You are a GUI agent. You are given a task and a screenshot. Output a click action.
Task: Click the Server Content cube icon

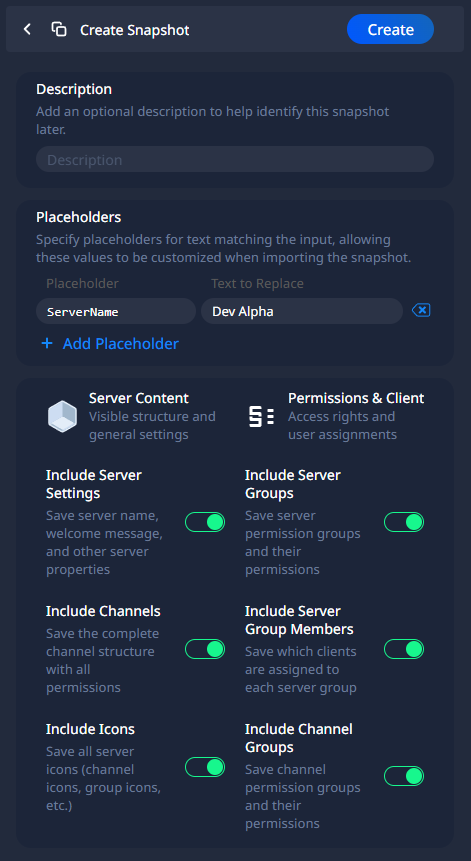(63, 416)
